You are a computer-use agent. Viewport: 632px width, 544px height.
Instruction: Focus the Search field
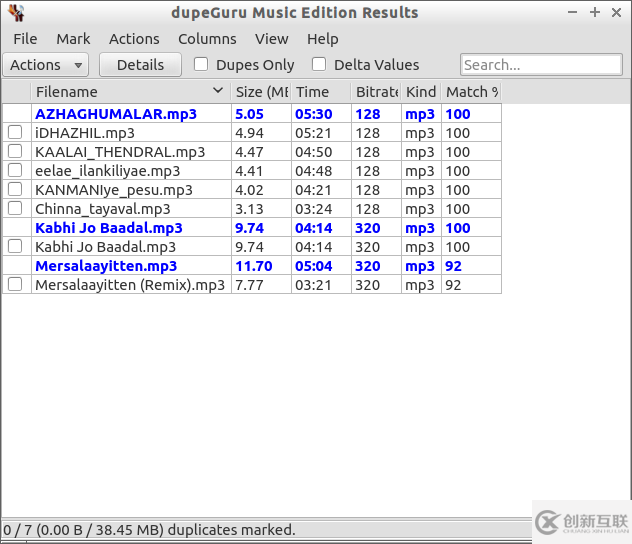click(x=541, y=64)
